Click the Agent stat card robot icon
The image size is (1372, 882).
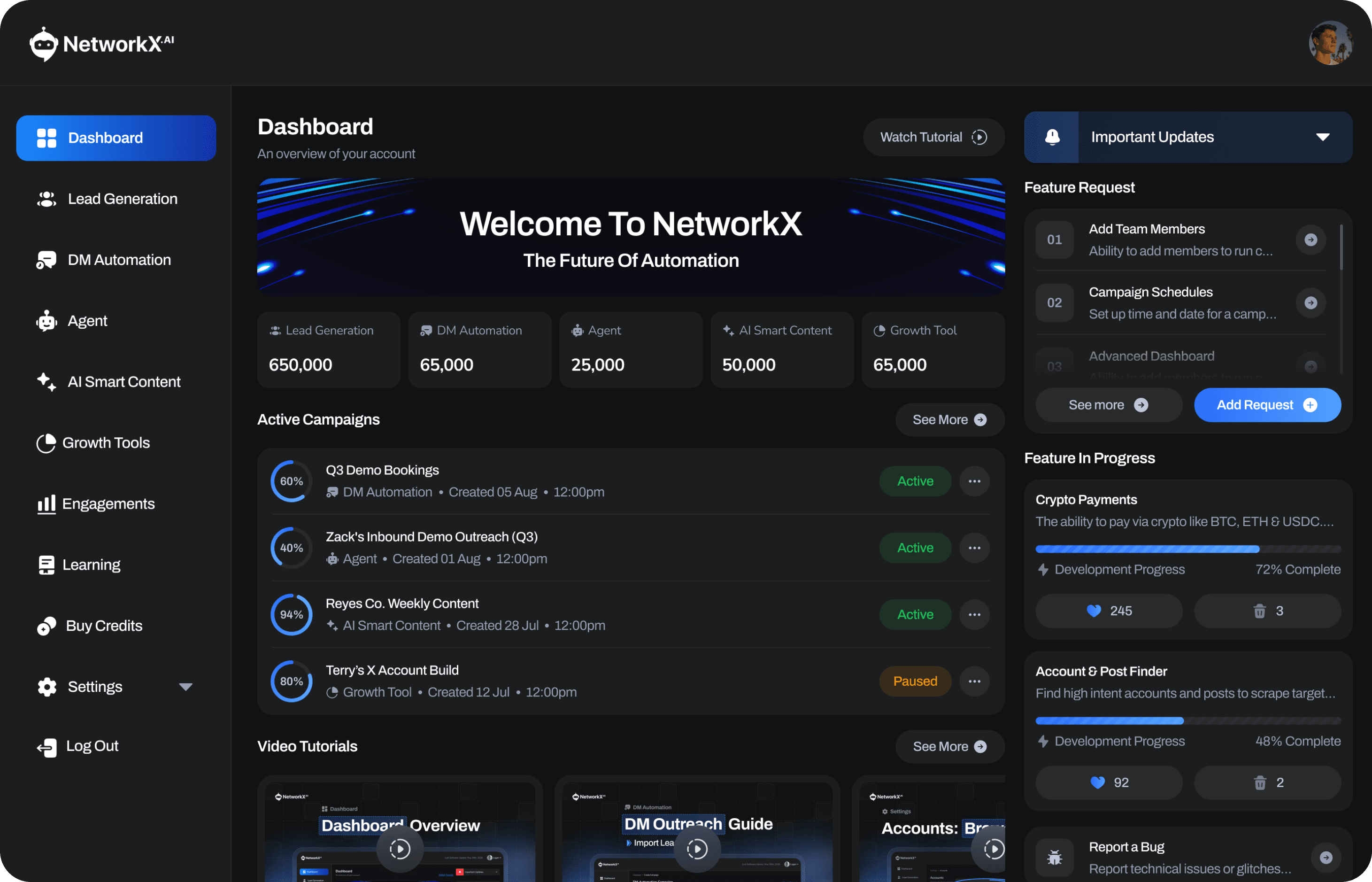[x=577, y=331]
